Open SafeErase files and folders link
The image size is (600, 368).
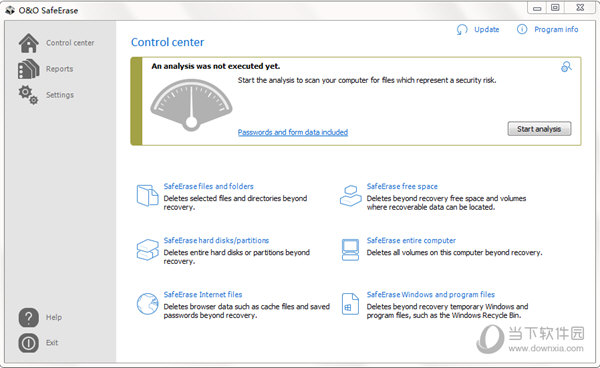point(209,186)
